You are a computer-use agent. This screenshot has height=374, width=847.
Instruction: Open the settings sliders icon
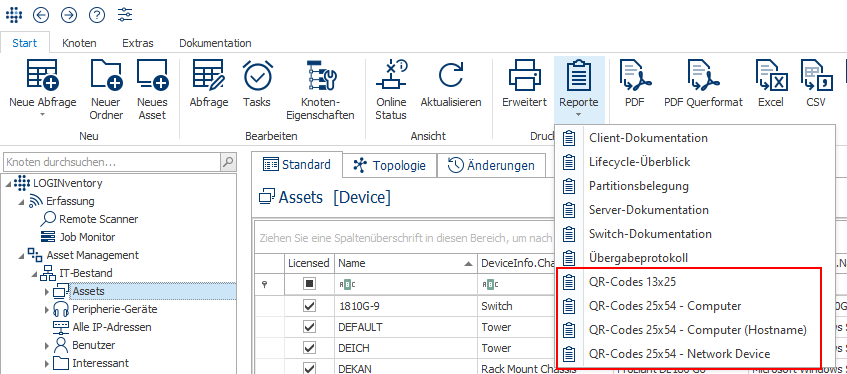pyautogui.click(x=125, y=15)
